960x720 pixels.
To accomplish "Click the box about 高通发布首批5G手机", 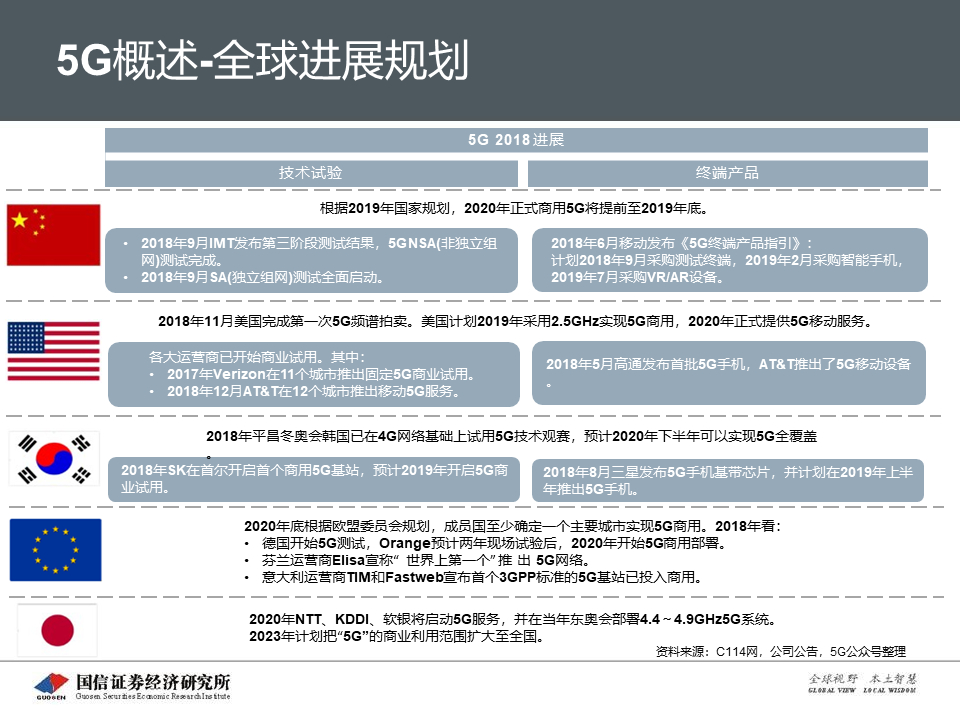I will pos(729,373).
